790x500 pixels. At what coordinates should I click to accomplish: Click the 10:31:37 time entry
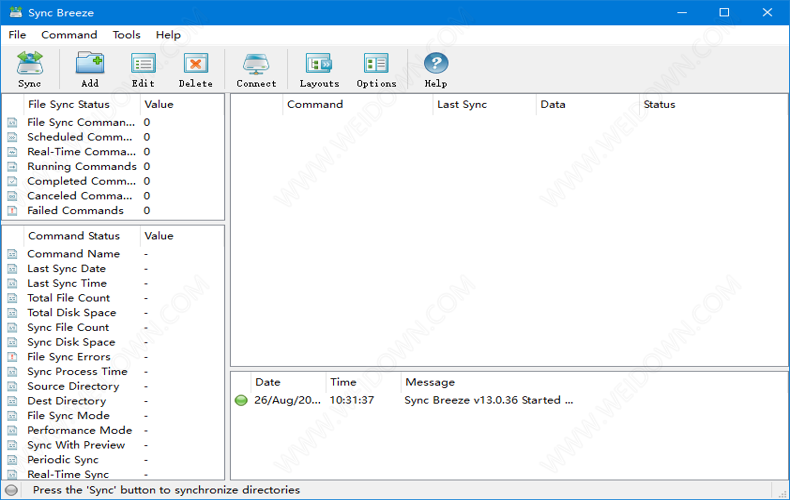[352, 400]
